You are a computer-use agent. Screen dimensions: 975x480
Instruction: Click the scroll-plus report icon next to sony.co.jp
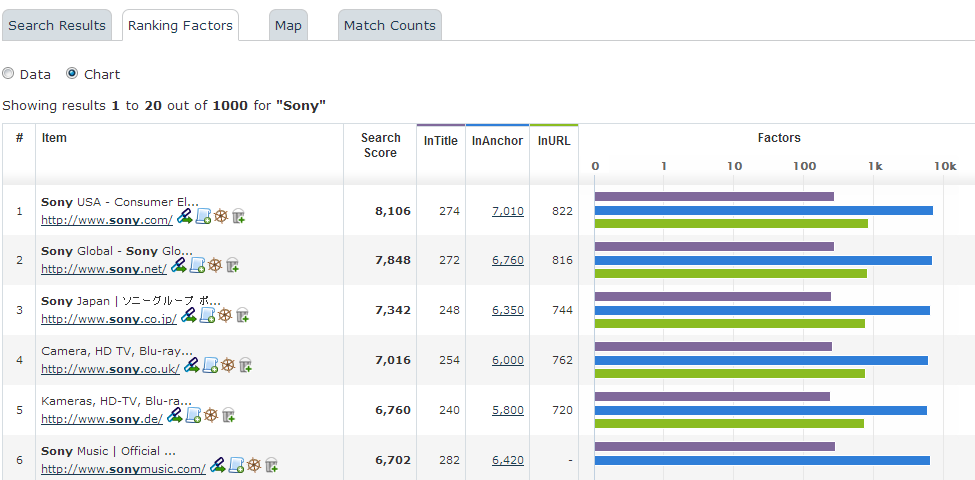point(208,315)
